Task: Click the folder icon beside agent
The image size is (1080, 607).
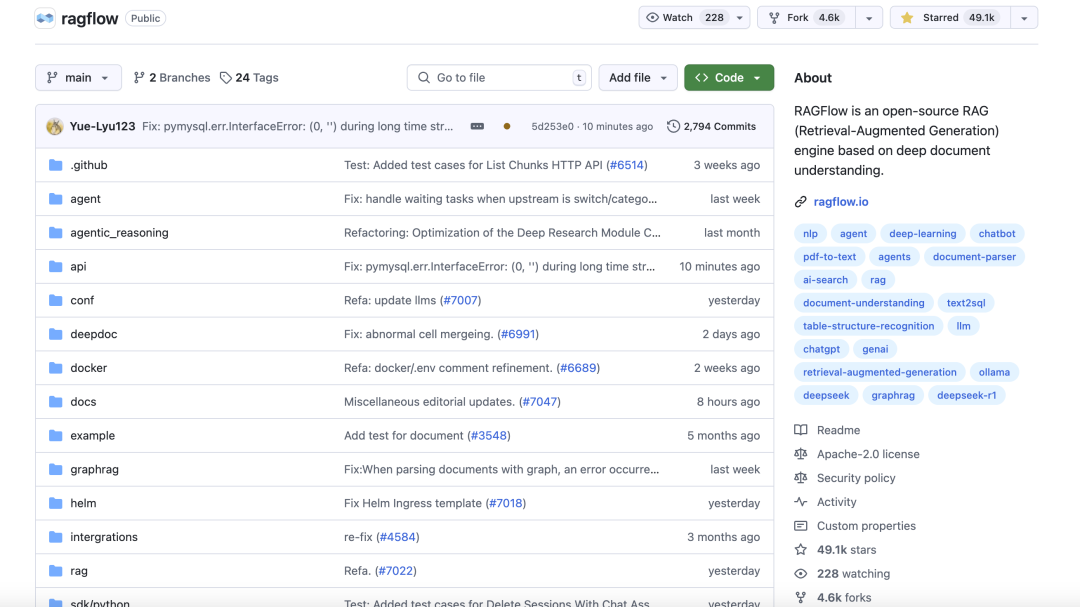Action: 56,199
